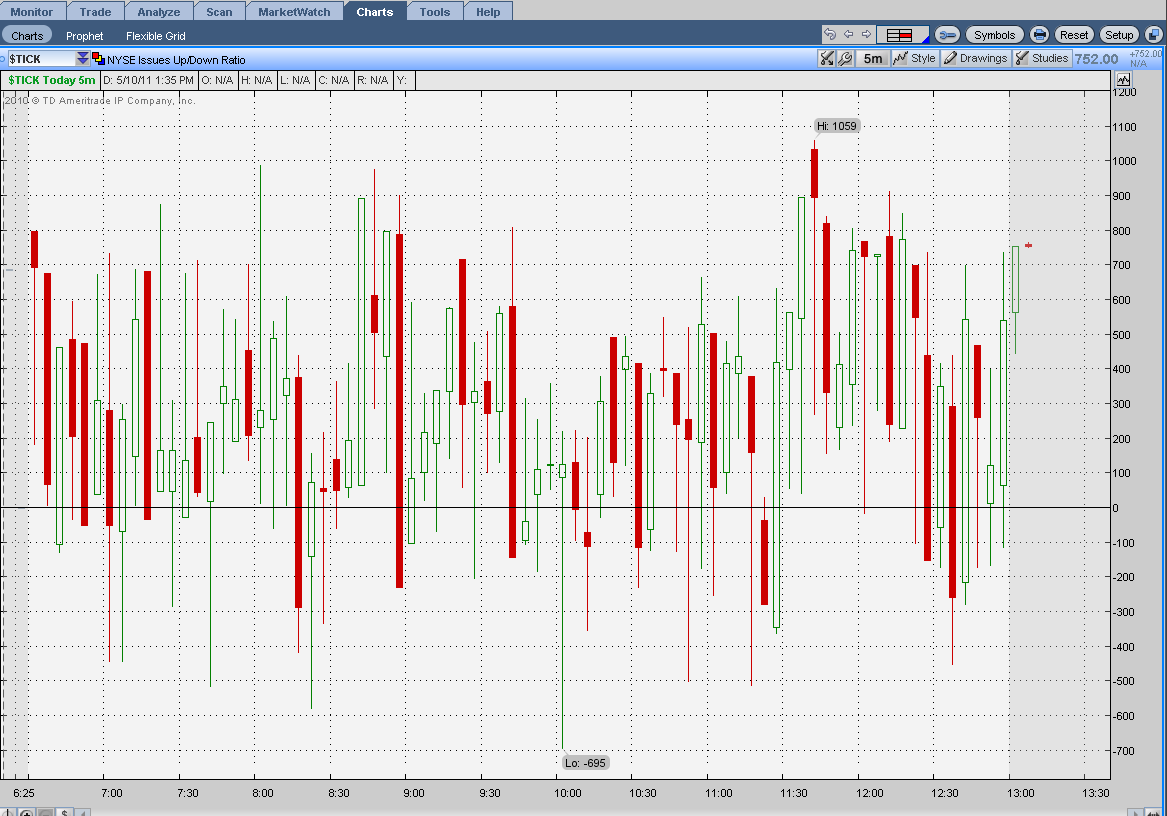
Task: Click the dollar sign icon at bottom
Action: coord(65,812)
